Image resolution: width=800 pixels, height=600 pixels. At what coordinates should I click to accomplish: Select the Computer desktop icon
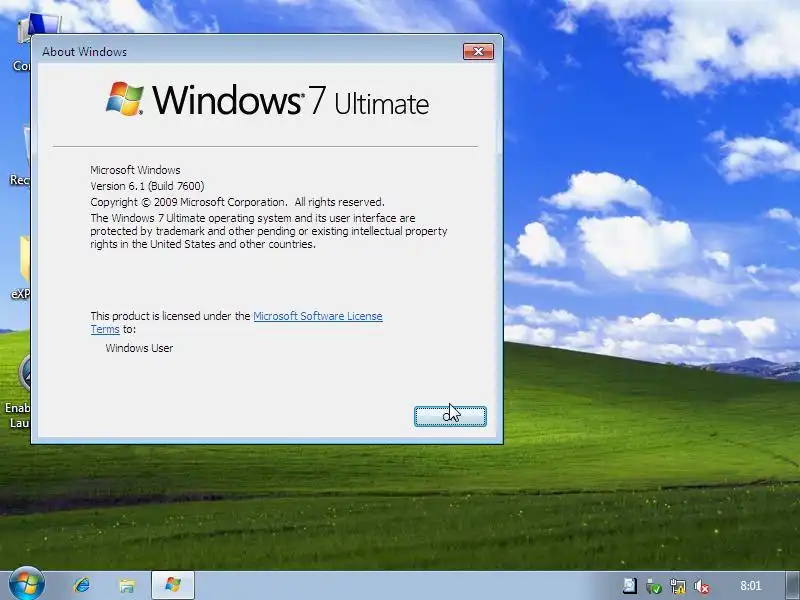coord(20,43)
